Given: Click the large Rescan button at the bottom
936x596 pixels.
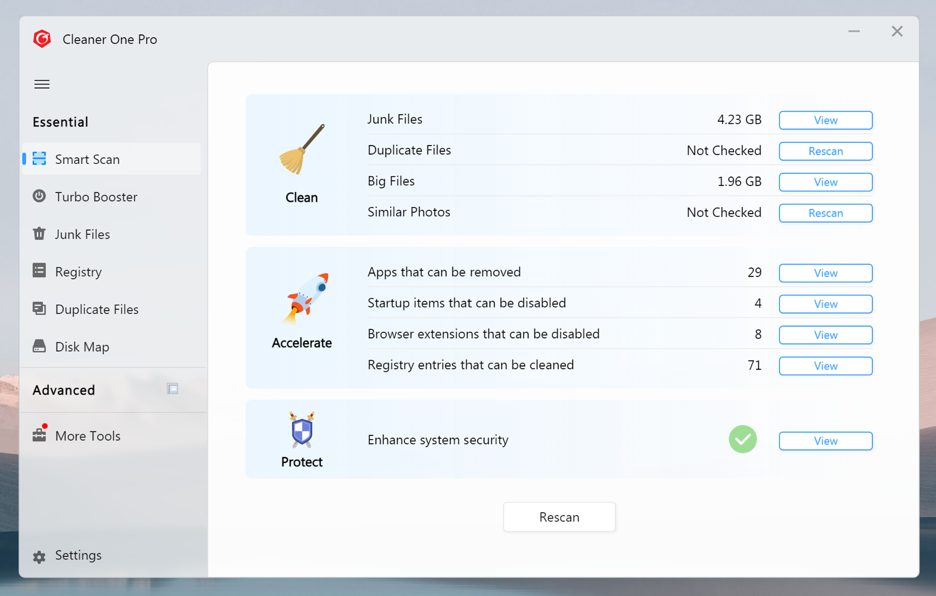Looking at the screenshot, I should 559,517.
